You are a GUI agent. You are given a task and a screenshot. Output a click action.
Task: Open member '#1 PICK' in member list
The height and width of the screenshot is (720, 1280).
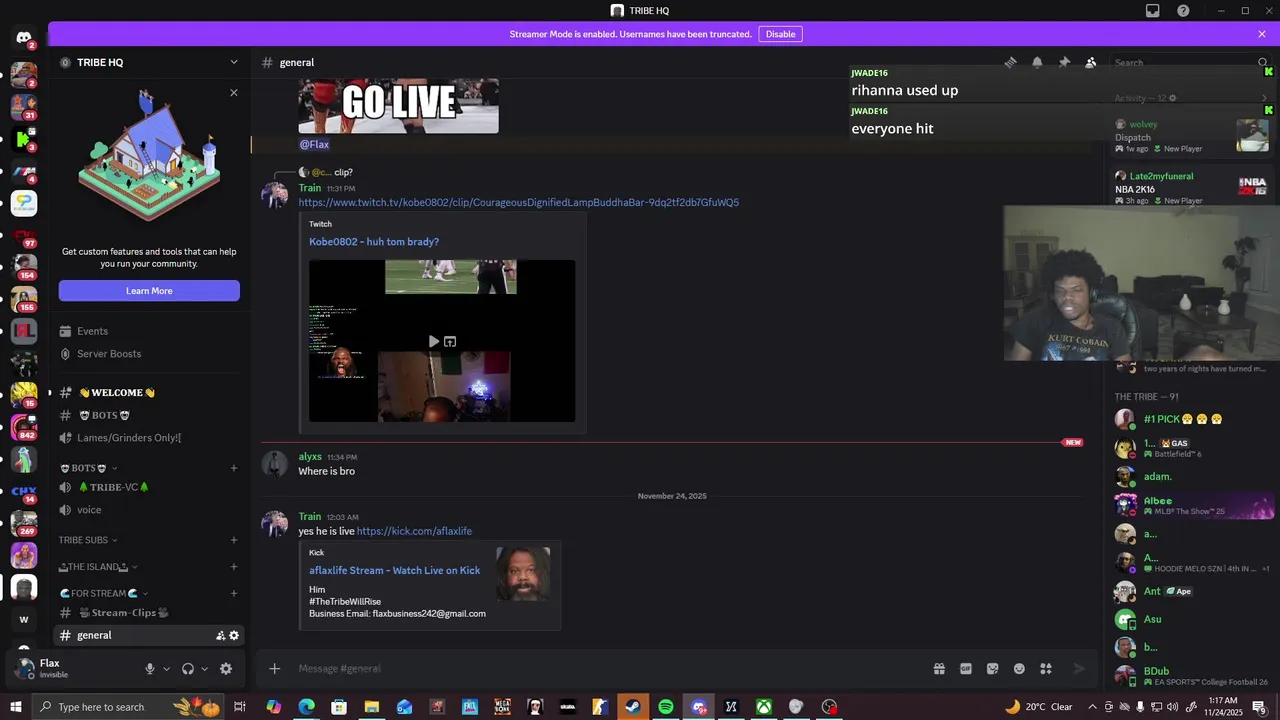[x=1191, y=419]
